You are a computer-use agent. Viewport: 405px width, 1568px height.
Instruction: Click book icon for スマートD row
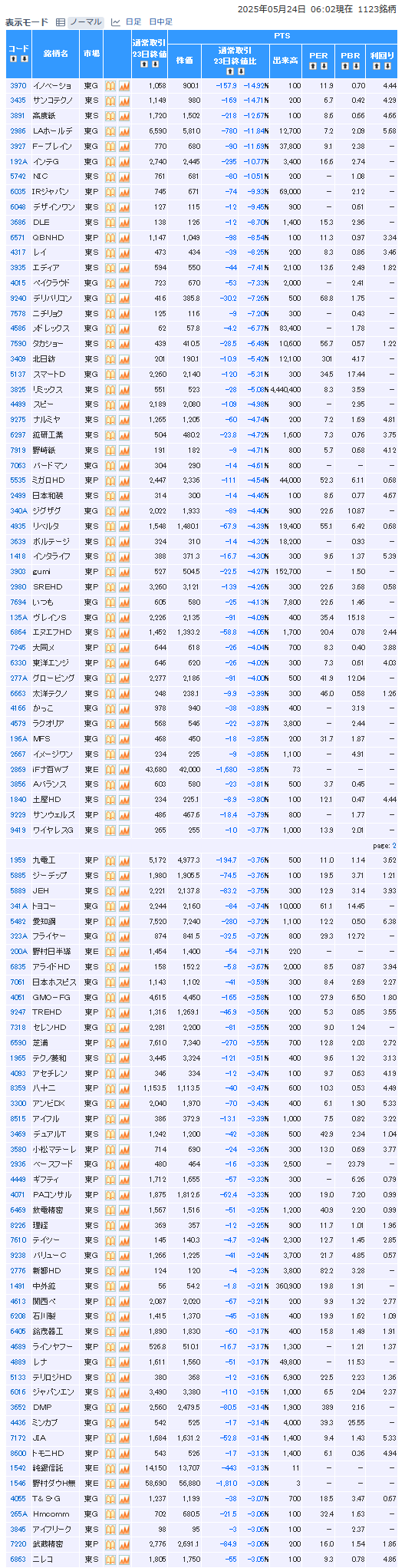110,374
